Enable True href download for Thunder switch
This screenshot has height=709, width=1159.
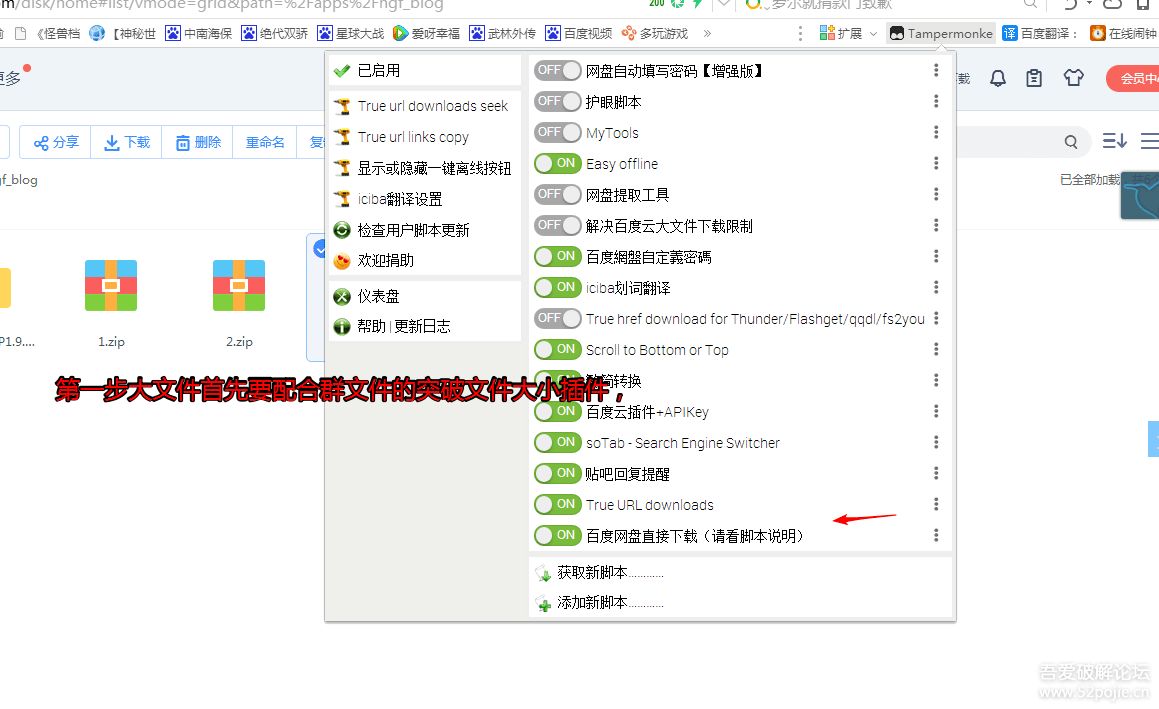[557, 319]
